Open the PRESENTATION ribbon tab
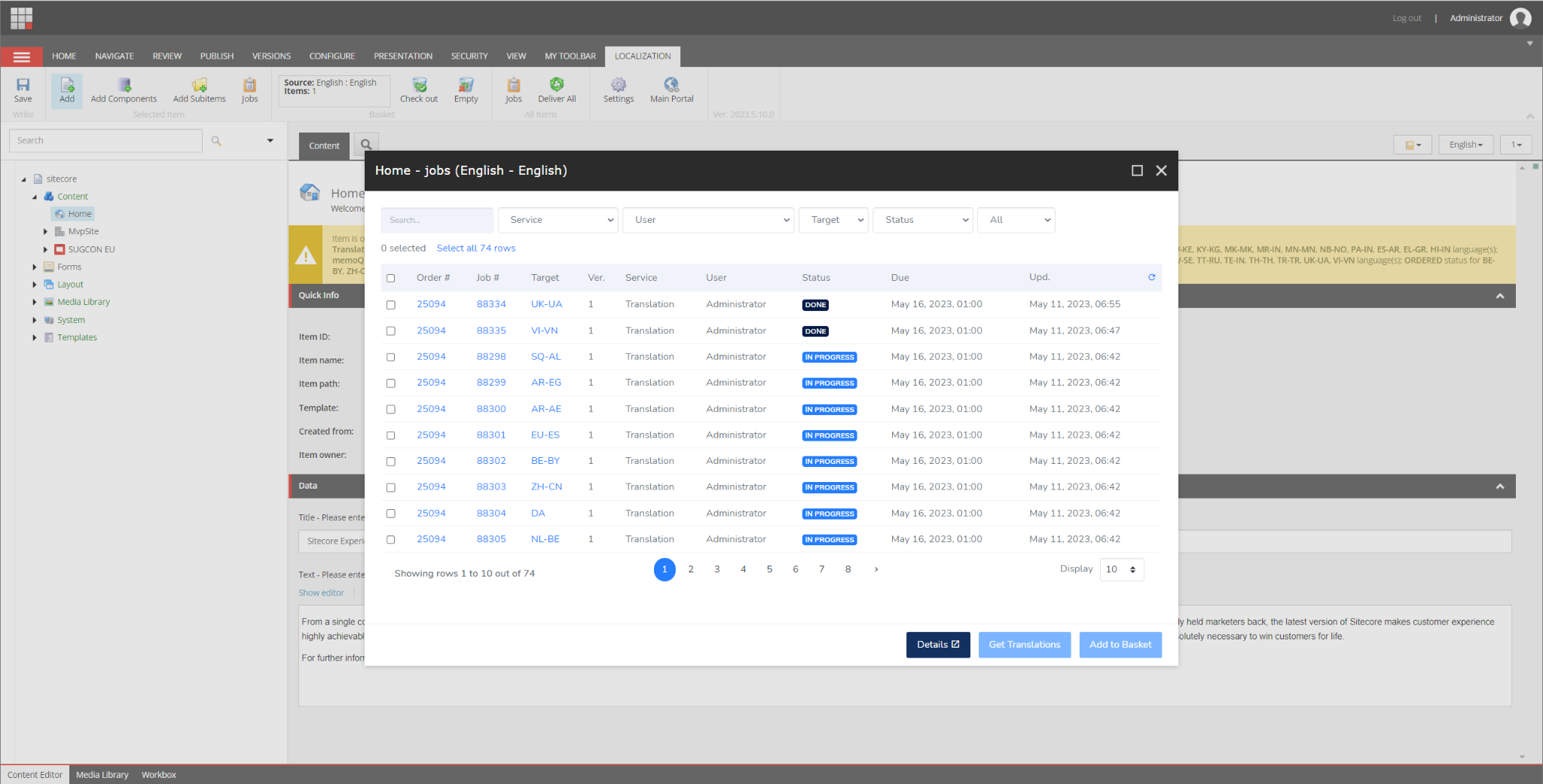This screenshot has width=1543, height=784. [x=403, y=56]
